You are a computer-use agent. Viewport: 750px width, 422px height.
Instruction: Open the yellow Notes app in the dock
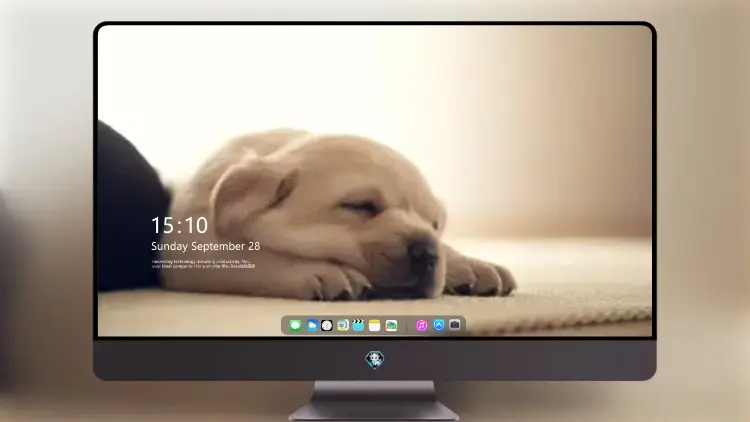[x=375, y=325]
